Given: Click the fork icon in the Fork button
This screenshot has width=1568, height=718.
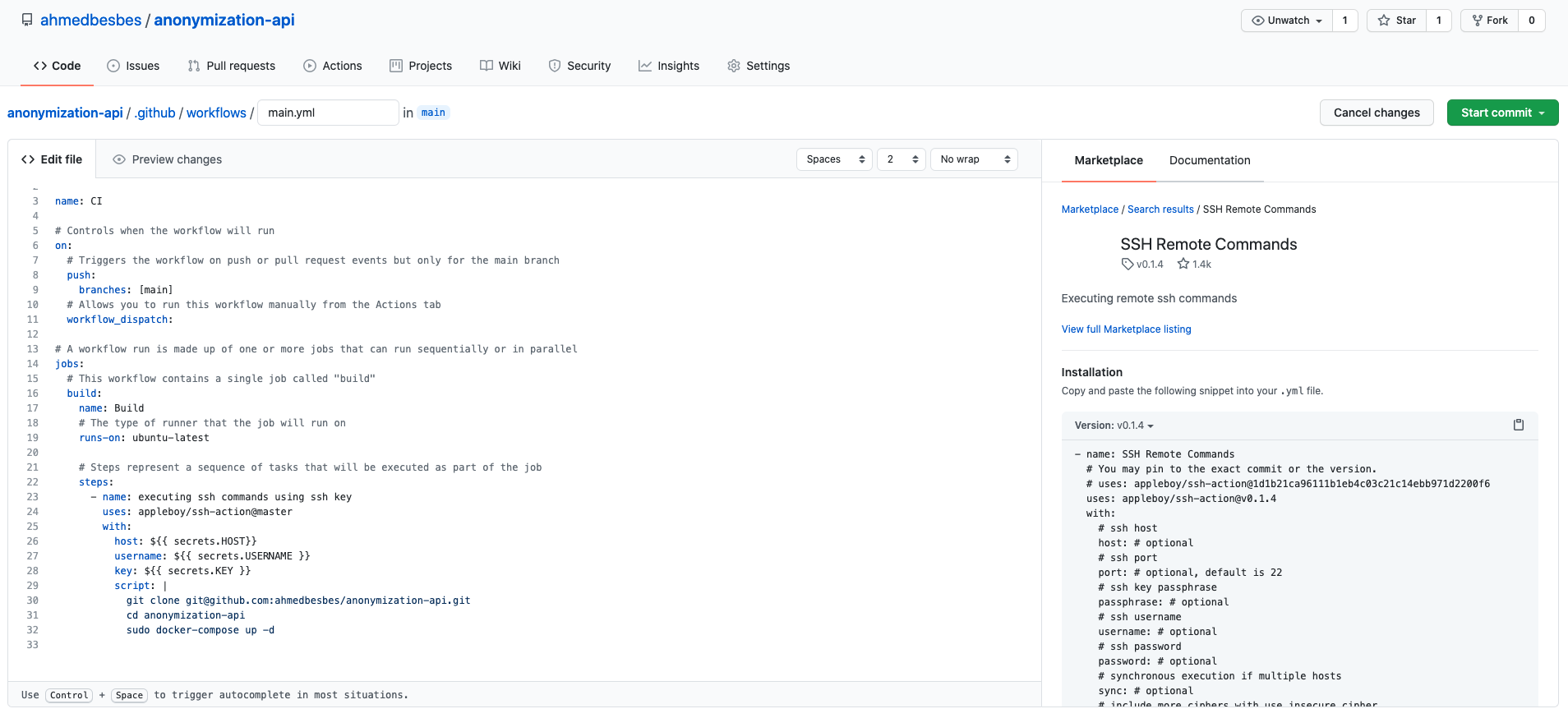Looking at the screenshot, I should coord(1478,21).
